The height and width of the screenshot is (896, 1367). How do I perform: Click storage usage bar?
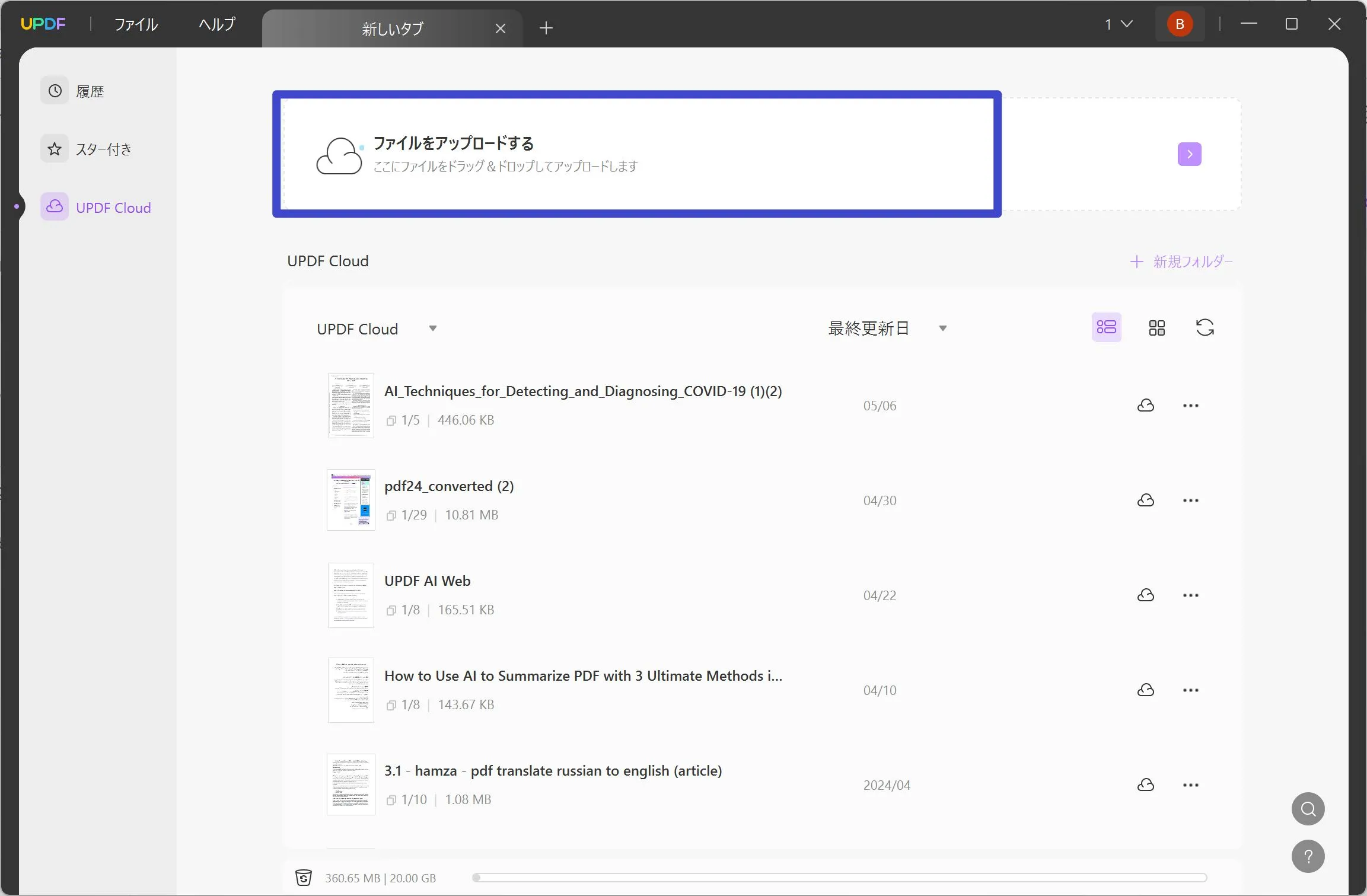[840, 878]
